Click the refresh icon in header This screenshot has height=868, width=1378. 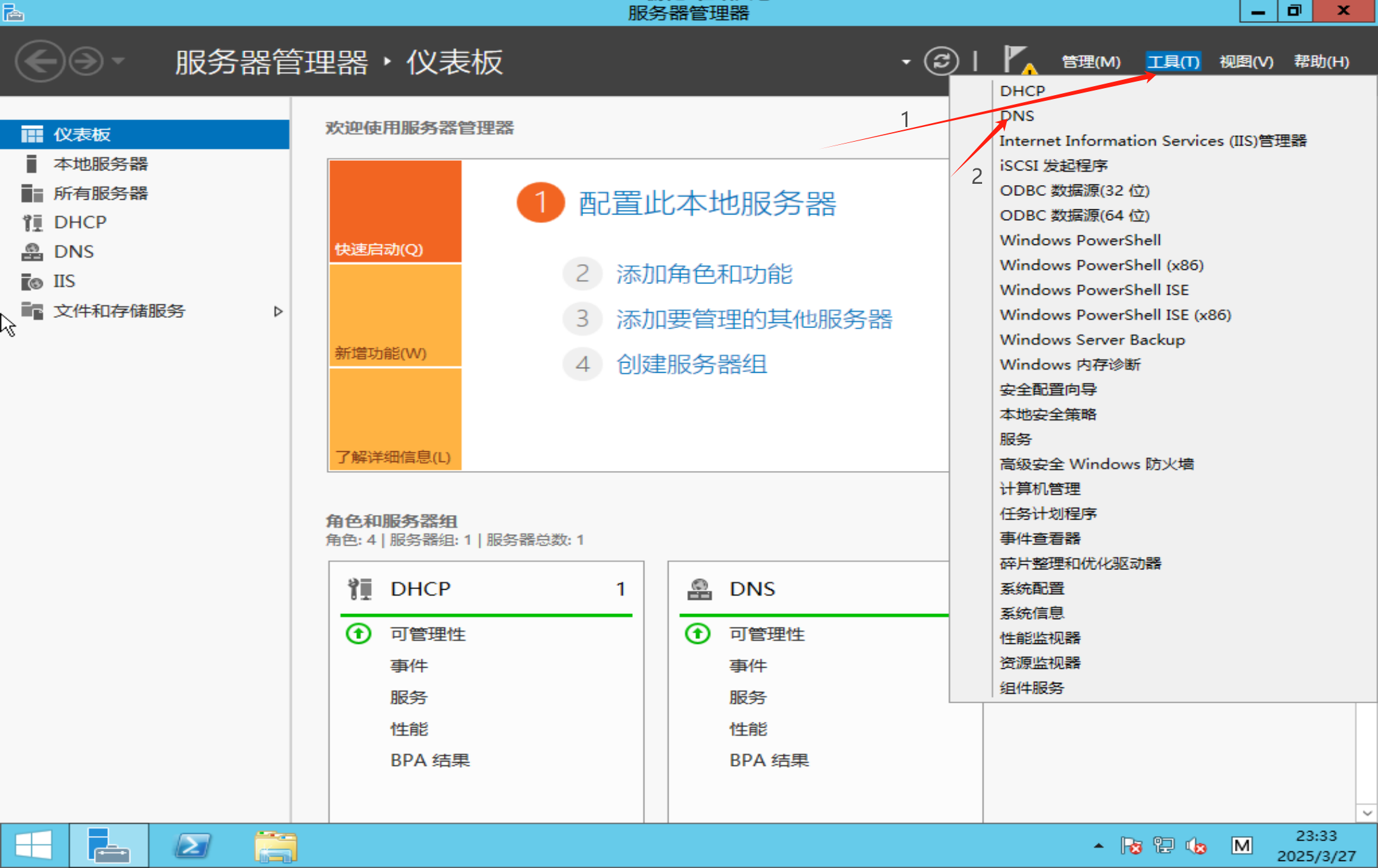(x=941, y=61)
